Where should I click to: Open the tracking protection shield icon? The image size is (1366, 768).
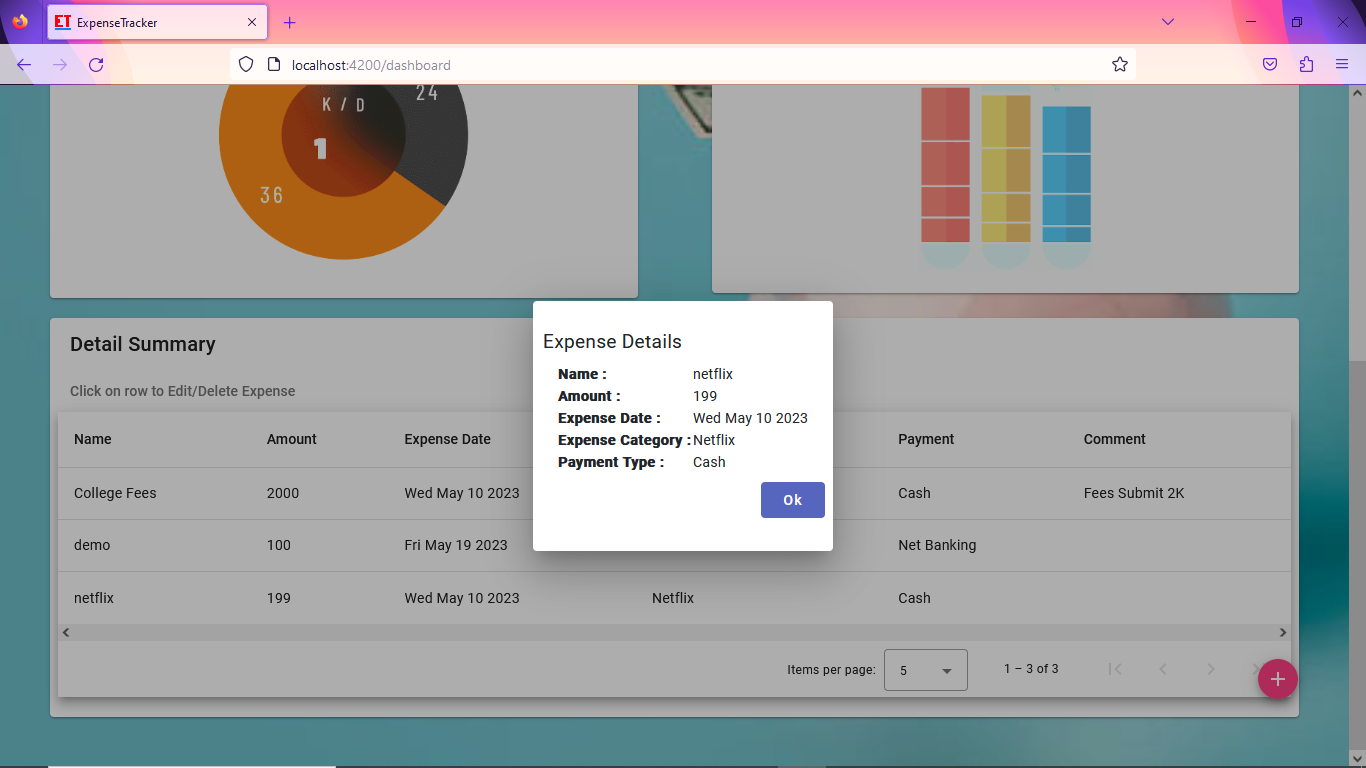tap(246, 64)
